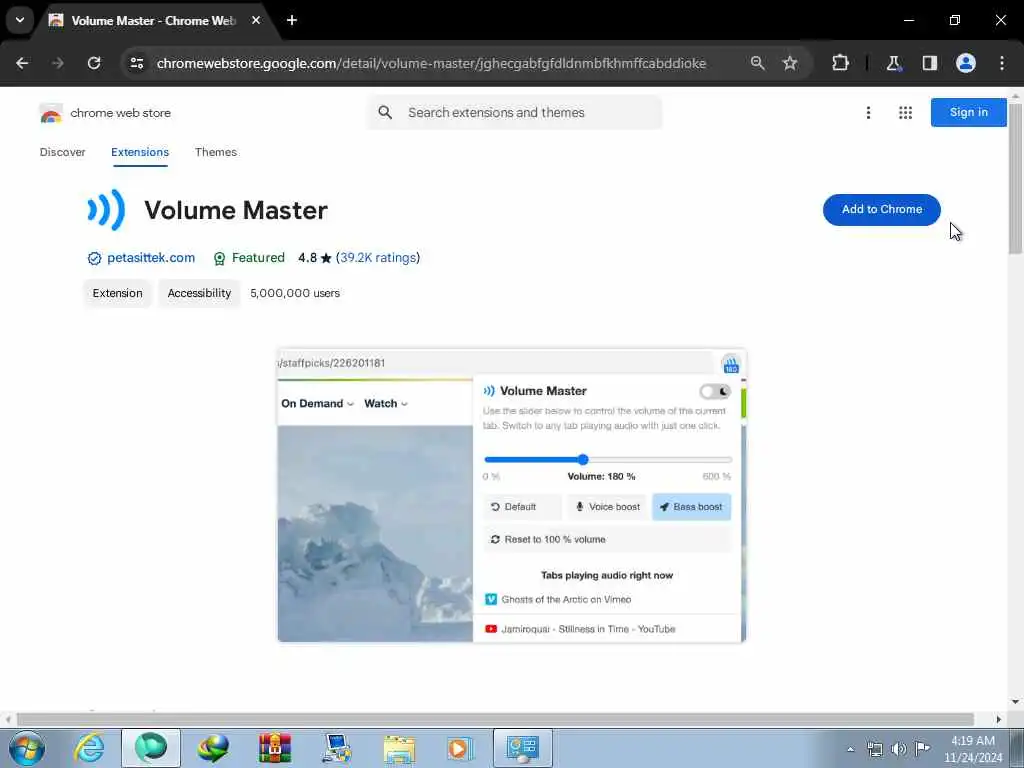Open the zoom magnifier in address bar
Screen dimensions: 1024x768
click(x=758, y=63)
